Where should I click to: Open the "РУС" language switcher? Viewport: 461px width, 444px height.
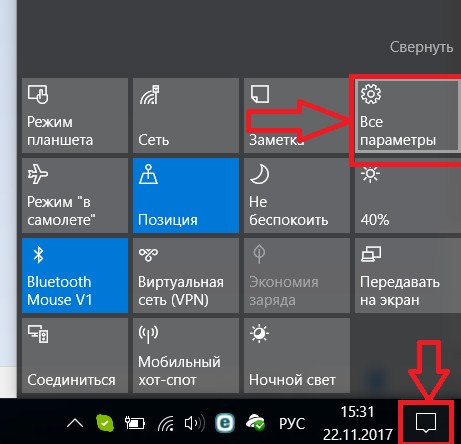coord(292,424)
